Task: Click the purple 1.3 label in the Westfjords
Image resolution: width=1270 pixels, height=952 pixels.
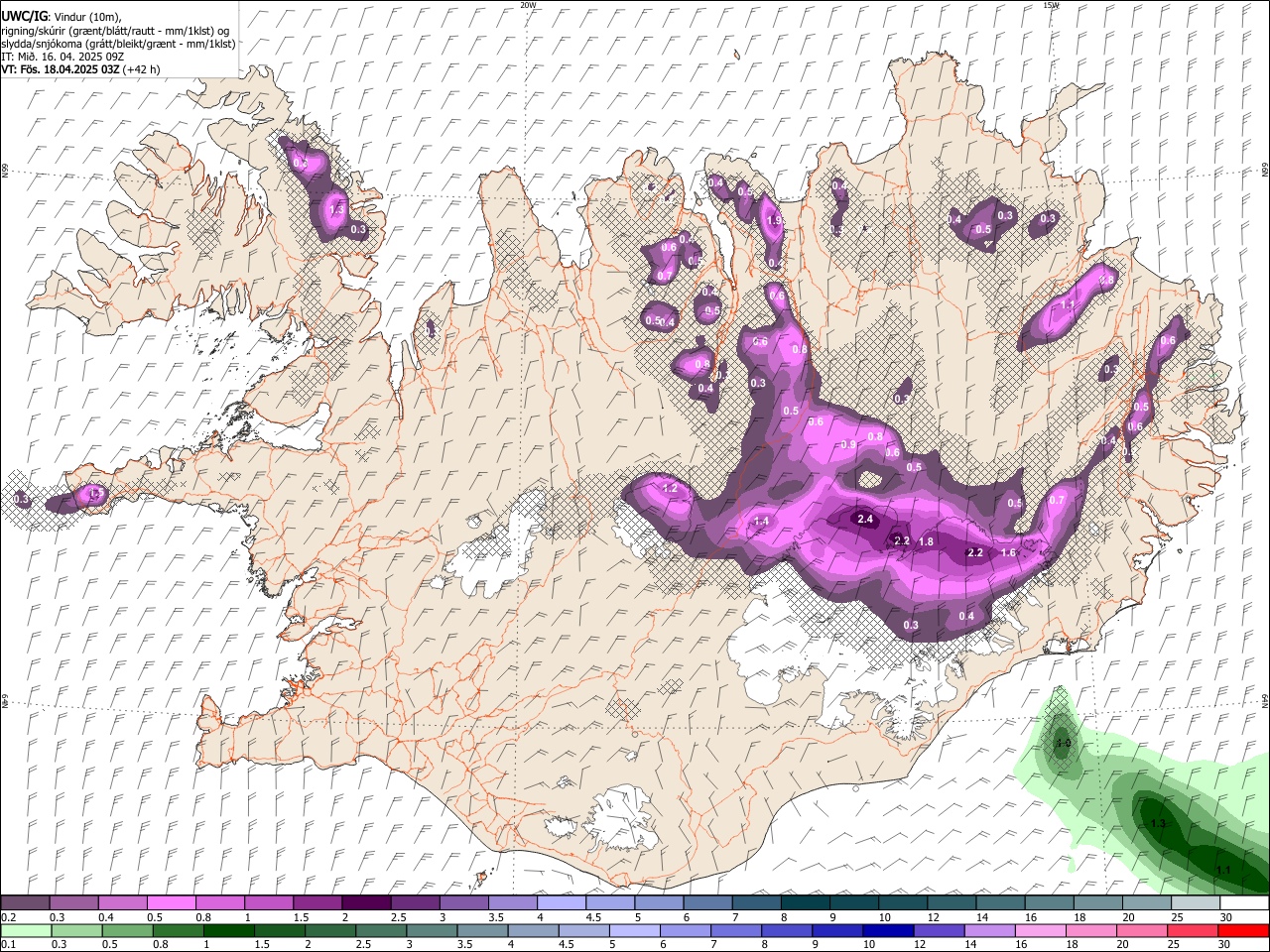Action: coord(336,209)
